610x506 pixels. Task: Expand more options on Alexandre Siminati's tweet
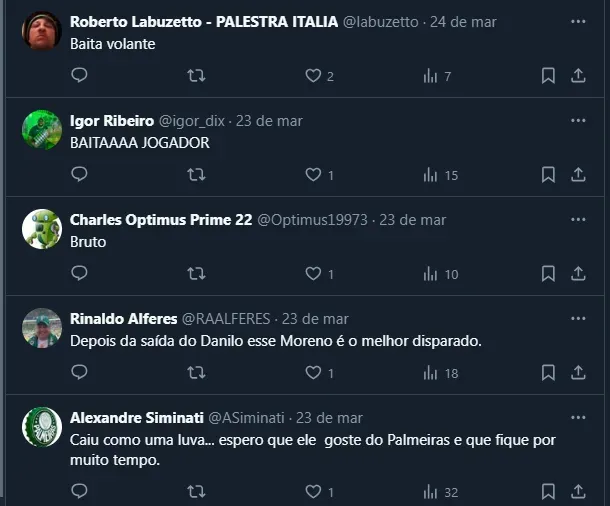coord(578,417)
